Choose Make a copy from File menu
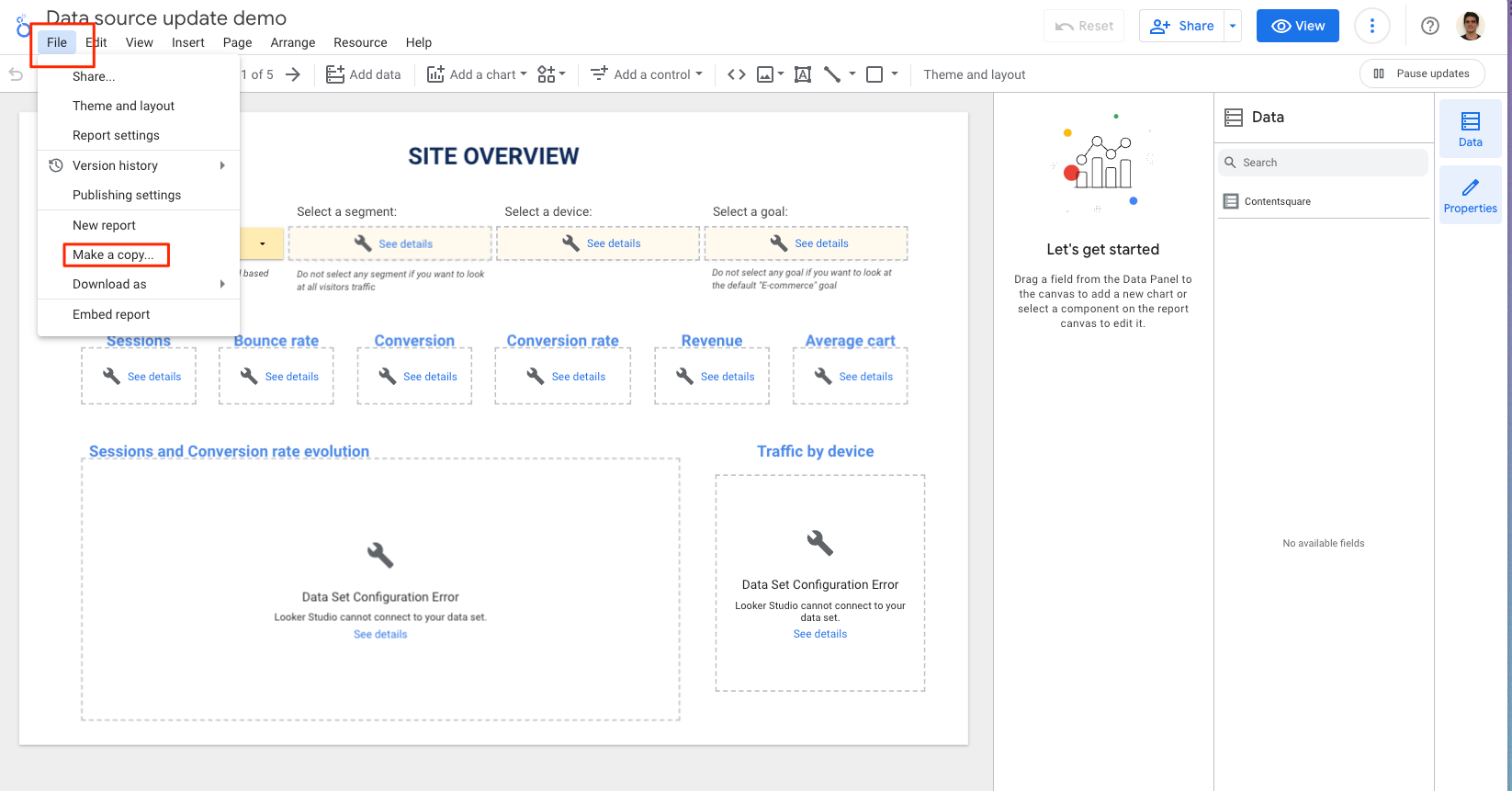The height and width of the screenshot is (791, 1512). [114, 254]
